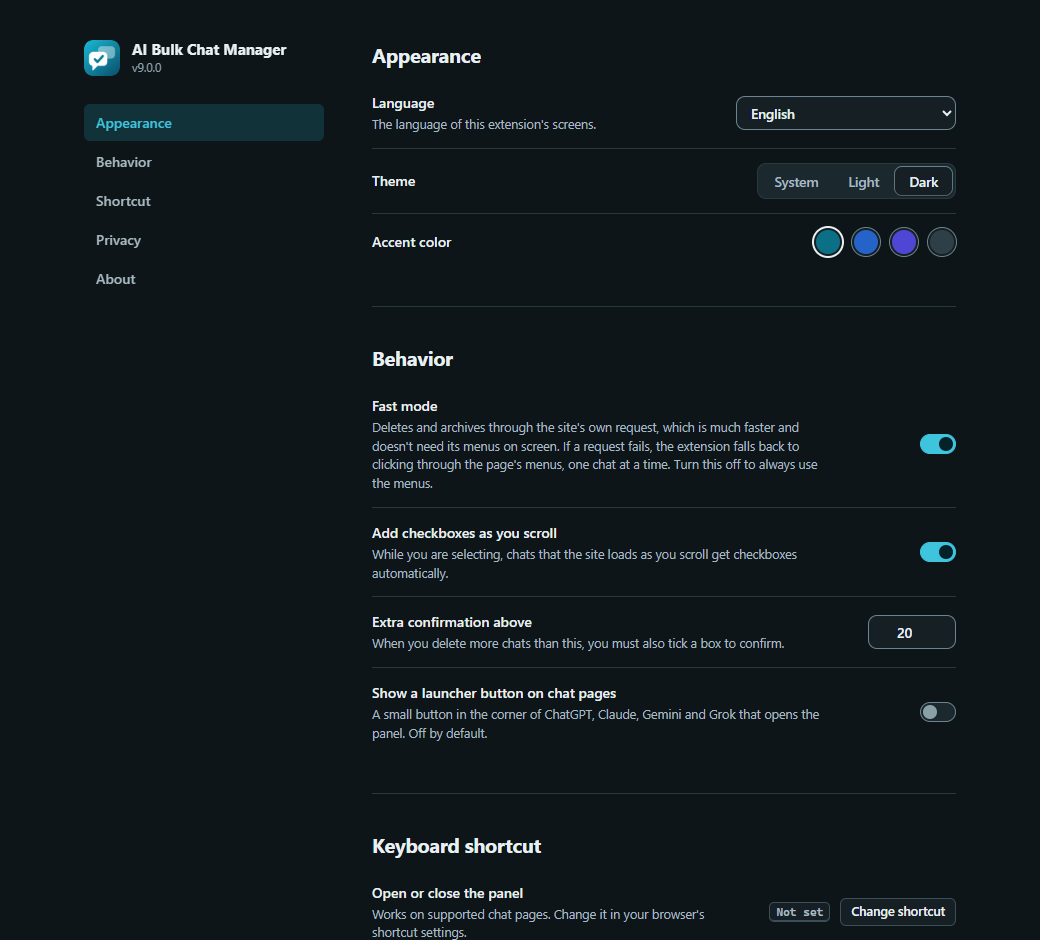The image size is (1040, 940).
Task: Expand the Language dropdown showing English
Action: point(846,113)
